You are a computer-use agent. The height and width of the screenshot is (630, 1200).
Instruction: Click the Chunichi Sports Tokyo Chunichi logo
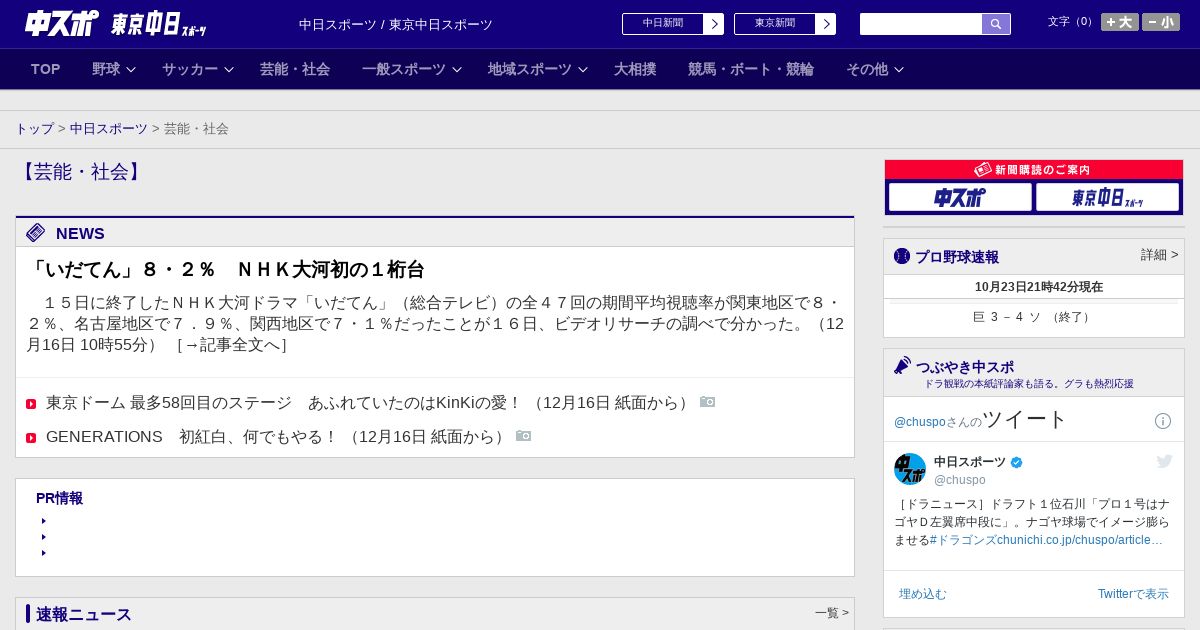click(116, 23)
